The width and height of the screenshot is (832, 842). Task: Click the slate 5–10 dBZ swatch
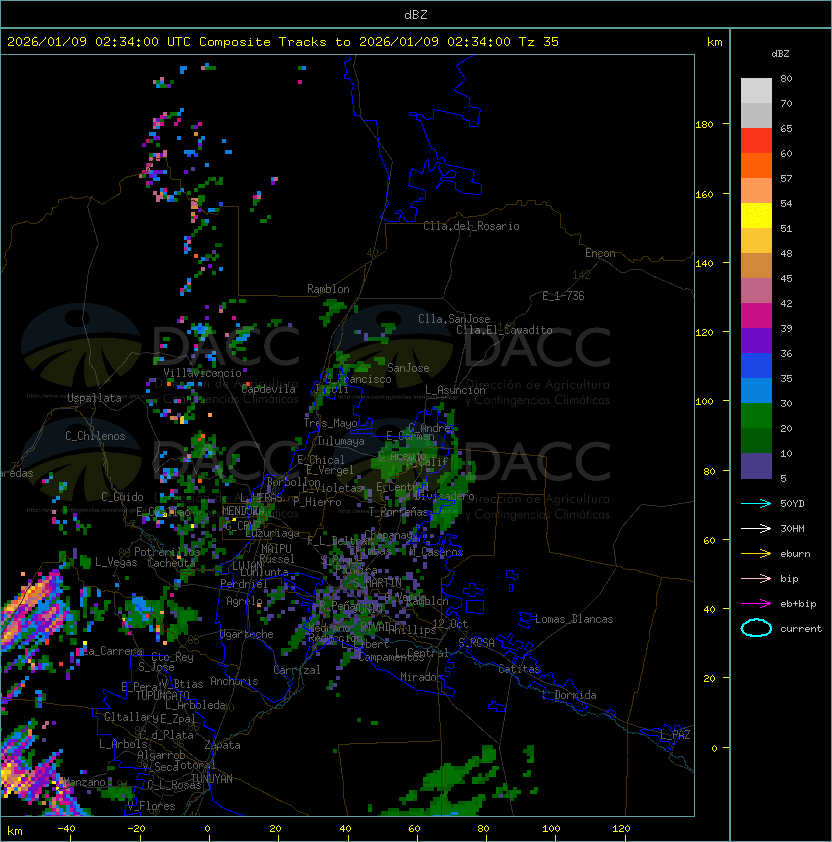click(756, 466)
